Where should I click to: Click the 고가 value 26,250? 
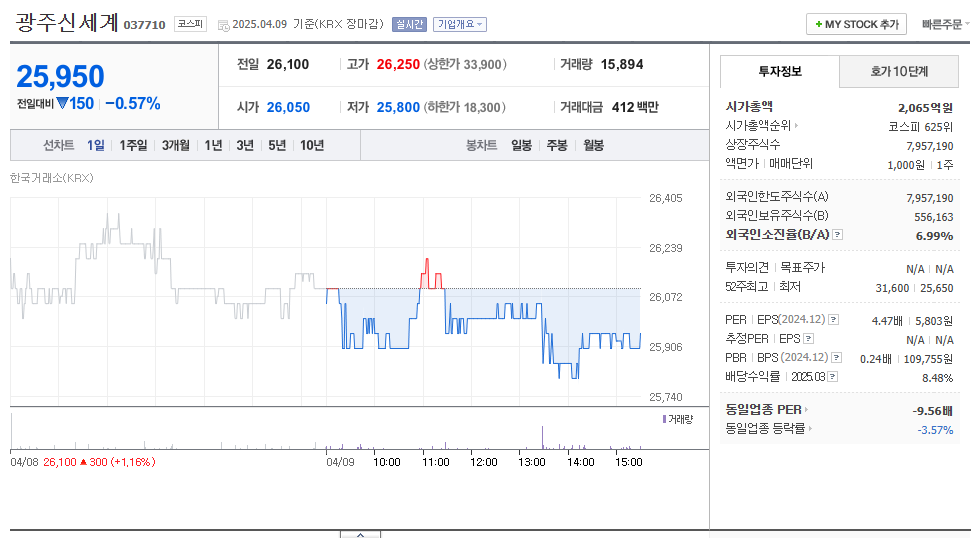[398, 64]
